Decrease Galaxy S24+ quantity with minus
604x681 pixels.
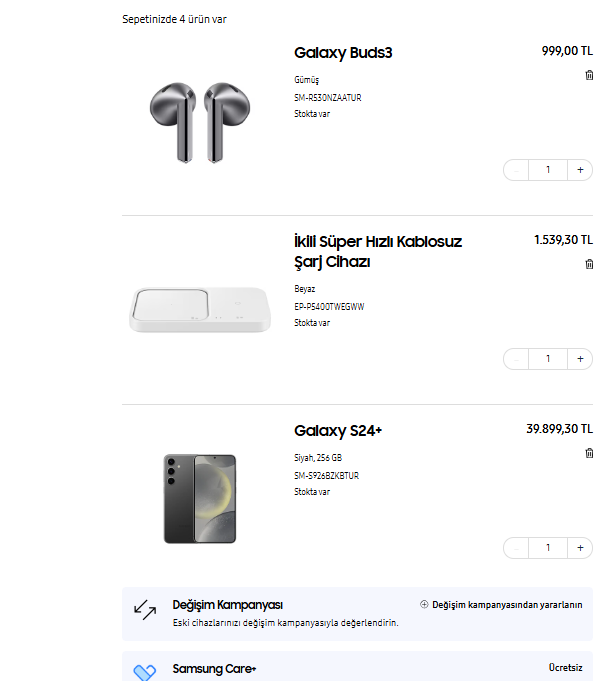click(x=516, y=548)
